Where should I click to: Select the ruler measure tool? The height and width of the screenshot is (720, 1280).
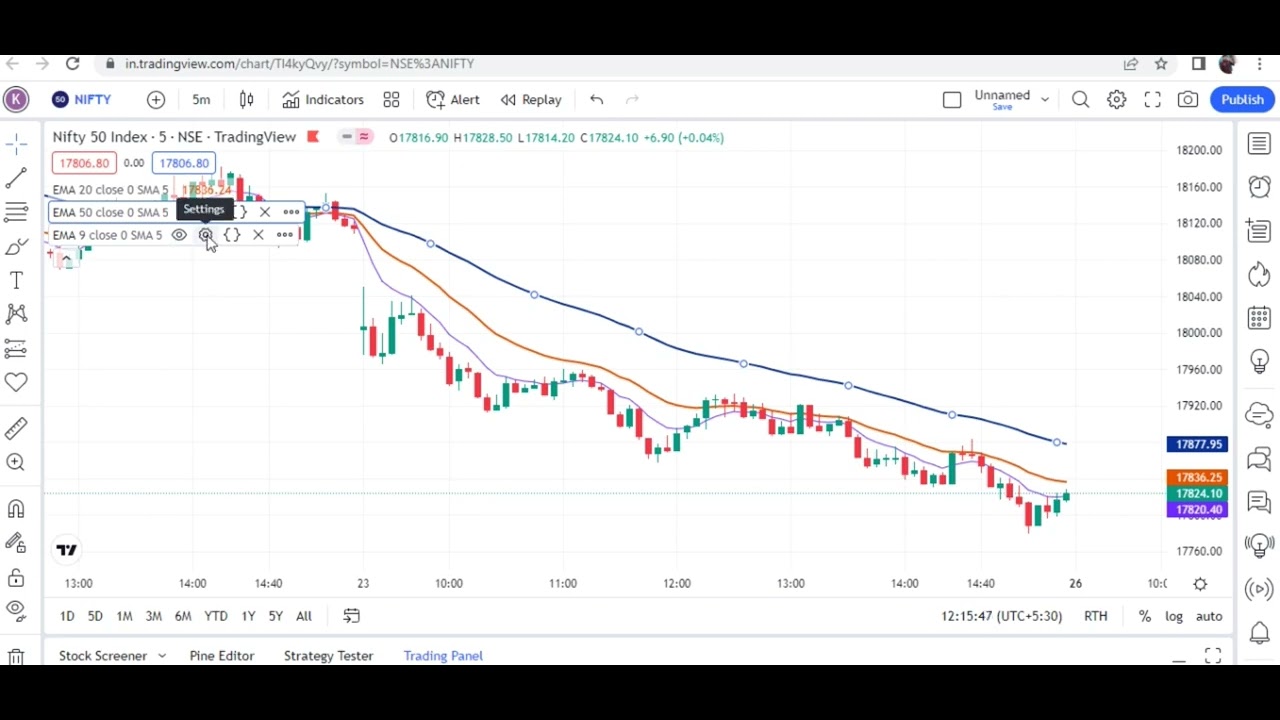[x=16, y=428]
